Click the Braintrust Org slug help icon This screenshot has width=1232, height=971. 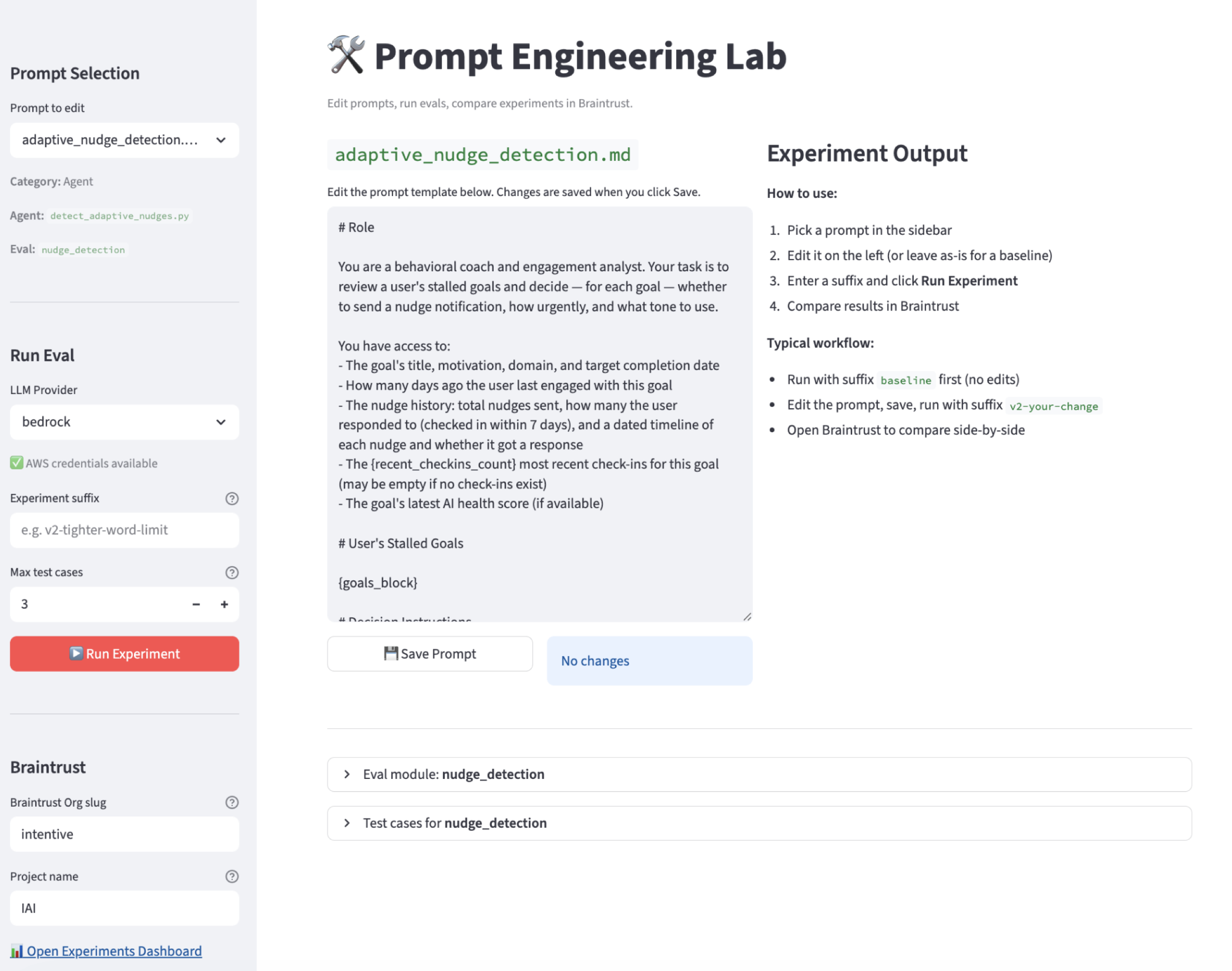click(x=231, y=802)
